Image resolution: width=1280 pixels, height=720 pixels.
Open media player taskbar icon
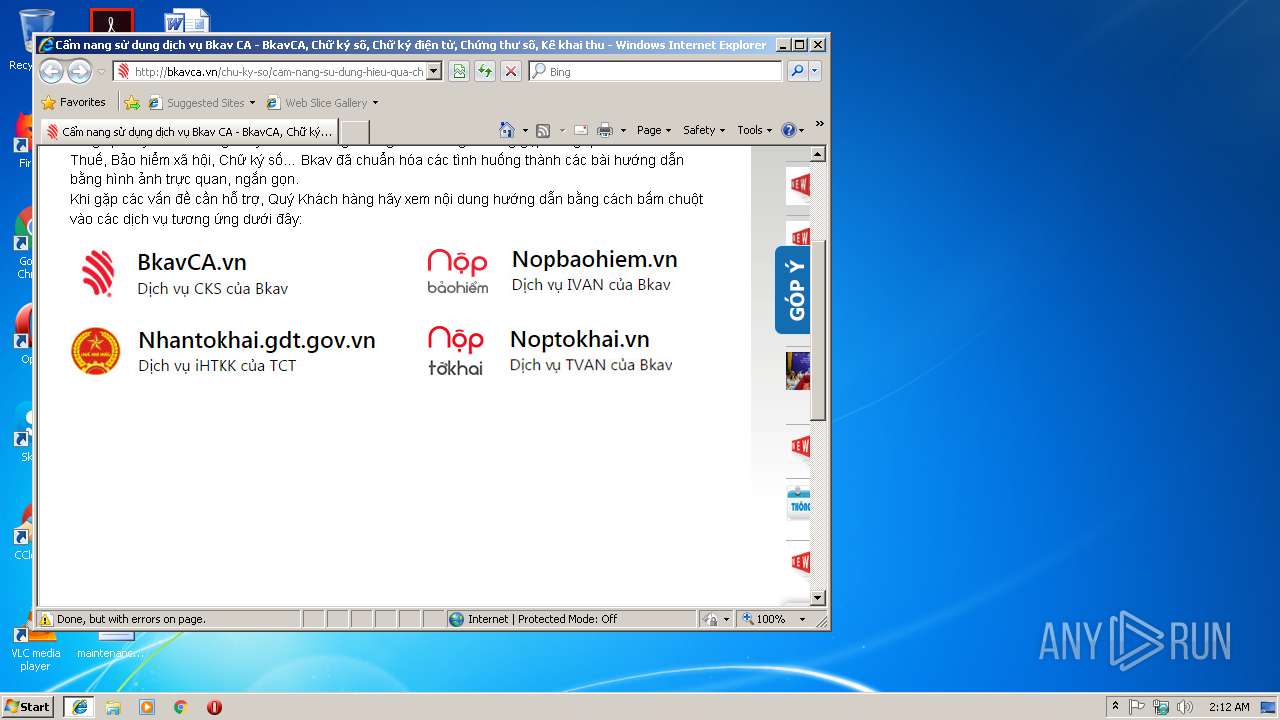pos(147,706)
